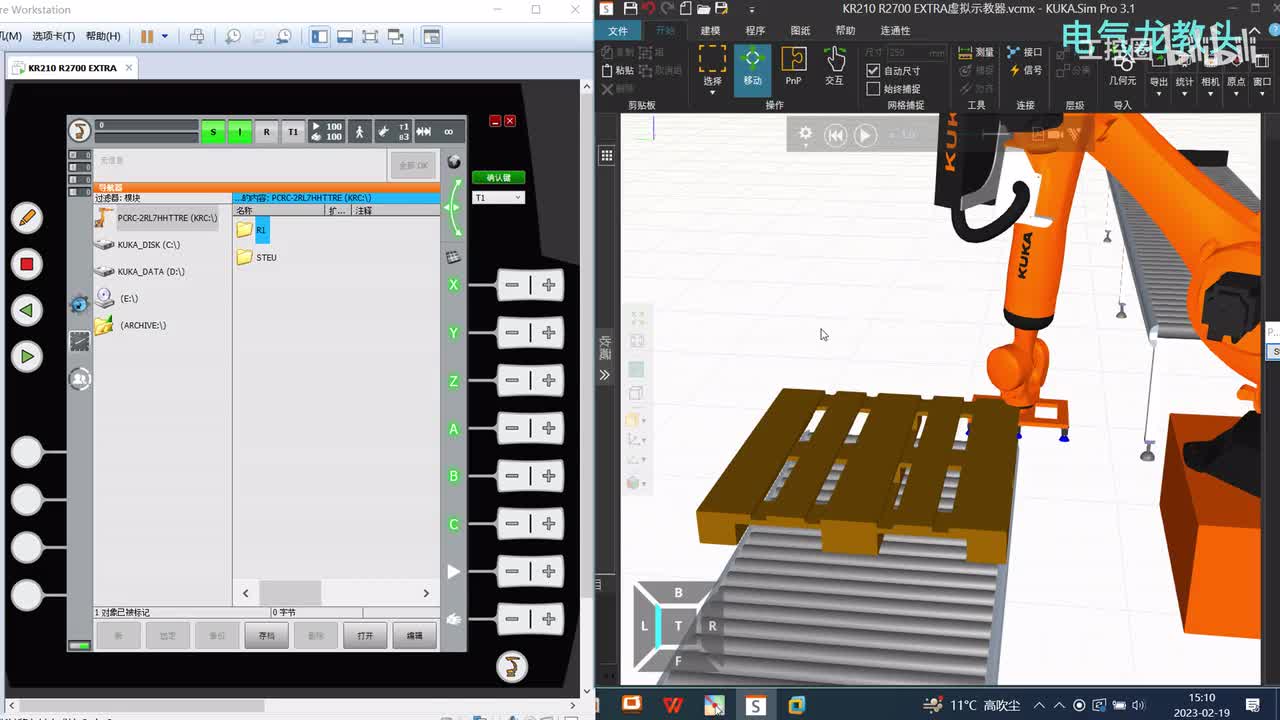The image size is (1280, 720).
Task: Click the Interface (接口) connection tool
Action: point(1024,52)
